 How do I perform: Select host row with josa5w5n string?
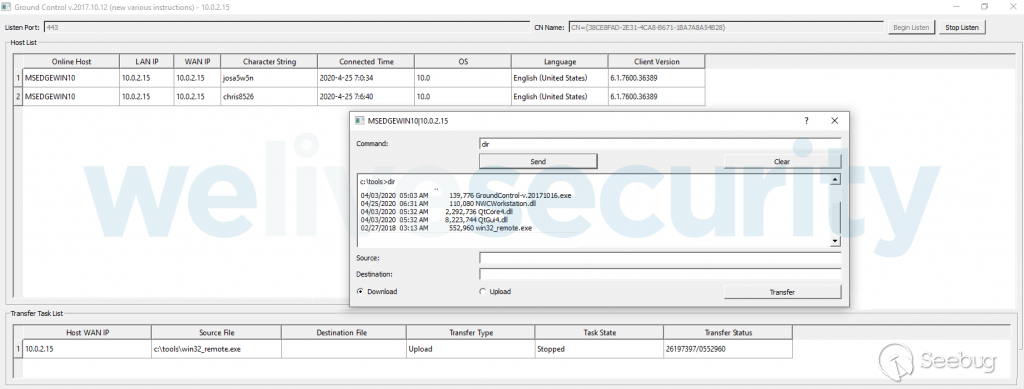pyautogui.click(x=359, y=78)
